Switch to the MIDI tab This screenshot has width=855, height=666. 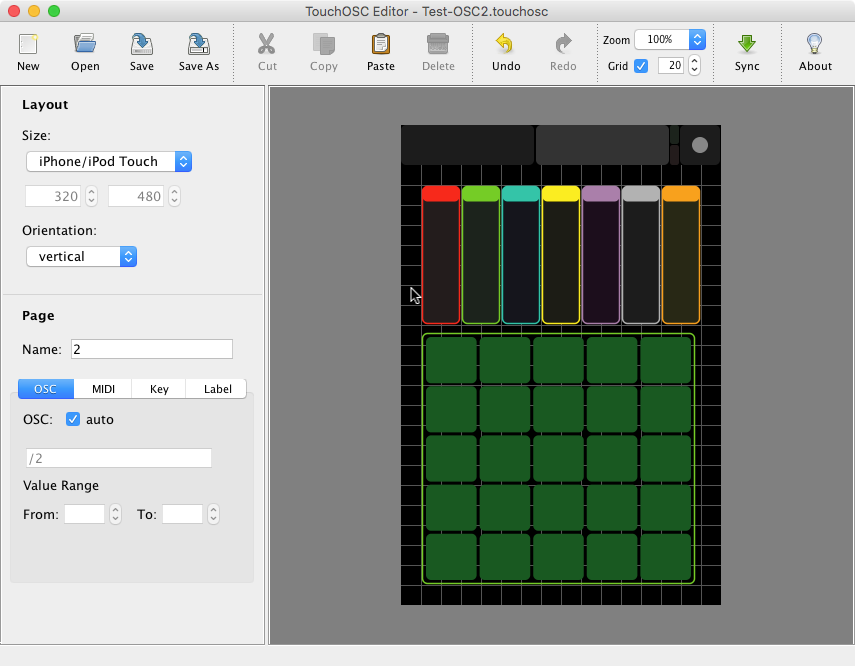(x=103, y=389)
